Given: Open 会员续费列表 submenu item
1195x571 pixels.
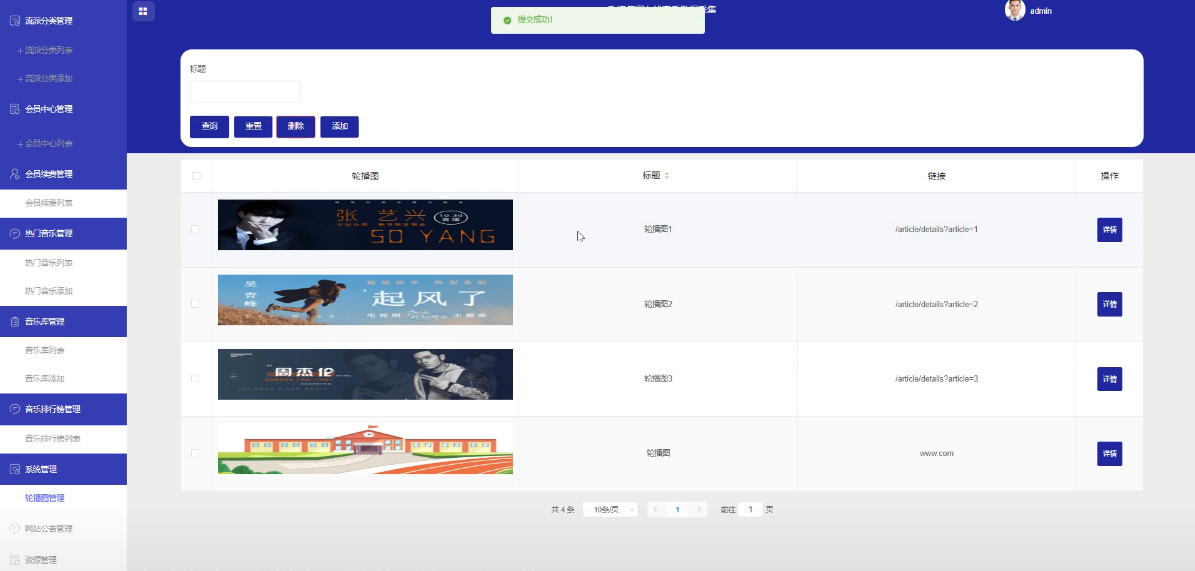Looking at the screenshot, I should click(x=49, y=203).
